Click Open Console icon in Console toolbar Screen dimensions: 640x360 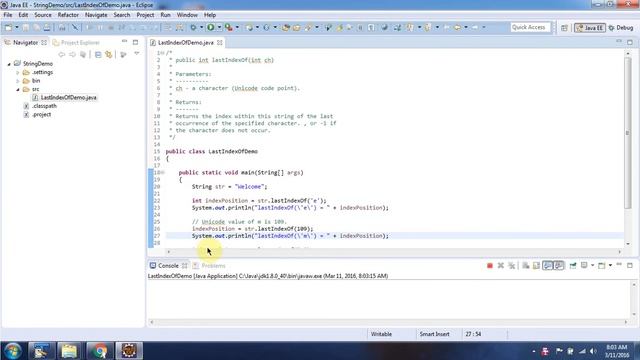click(602, 266)
